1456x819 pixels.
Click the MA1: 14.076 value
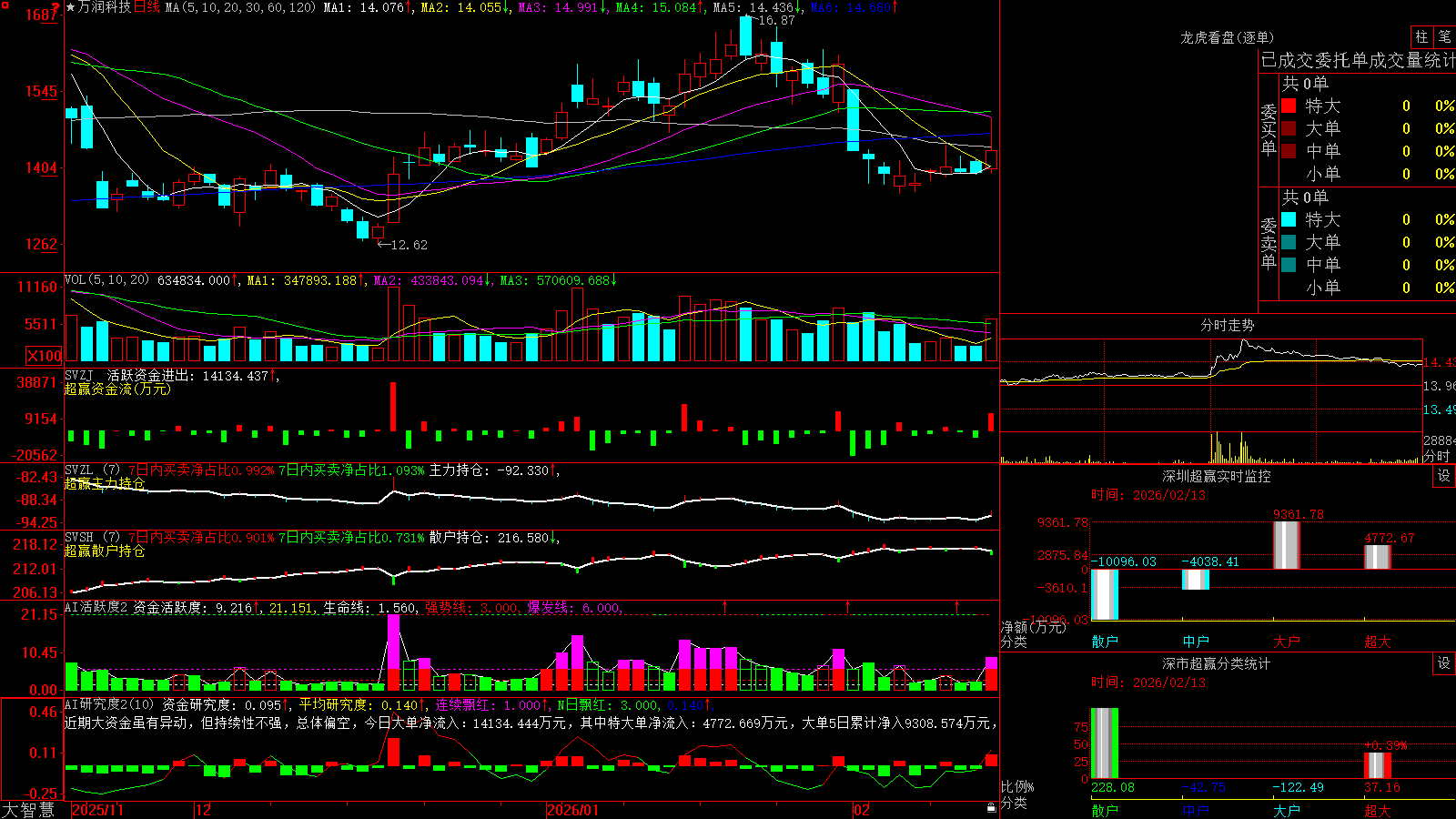[363, 7]
